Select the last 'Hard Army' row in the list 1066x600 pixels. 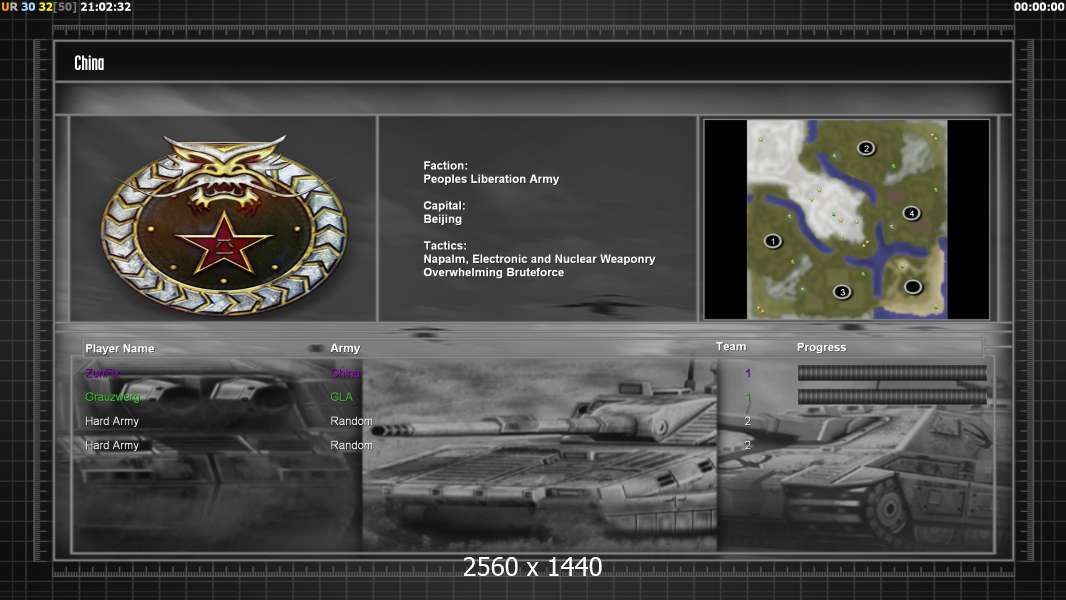[111, 445]
